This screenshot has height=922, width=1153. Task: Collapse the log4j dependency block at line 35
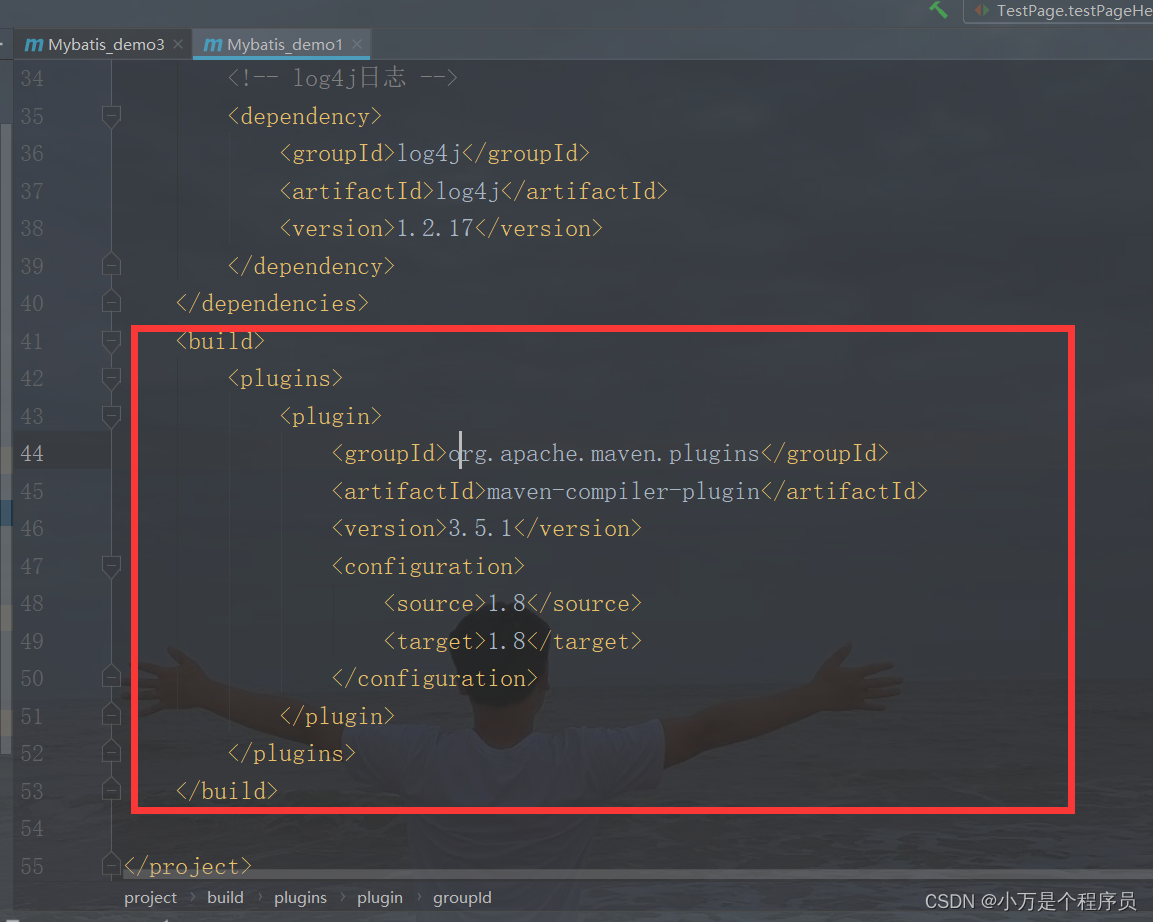point(111,116)
